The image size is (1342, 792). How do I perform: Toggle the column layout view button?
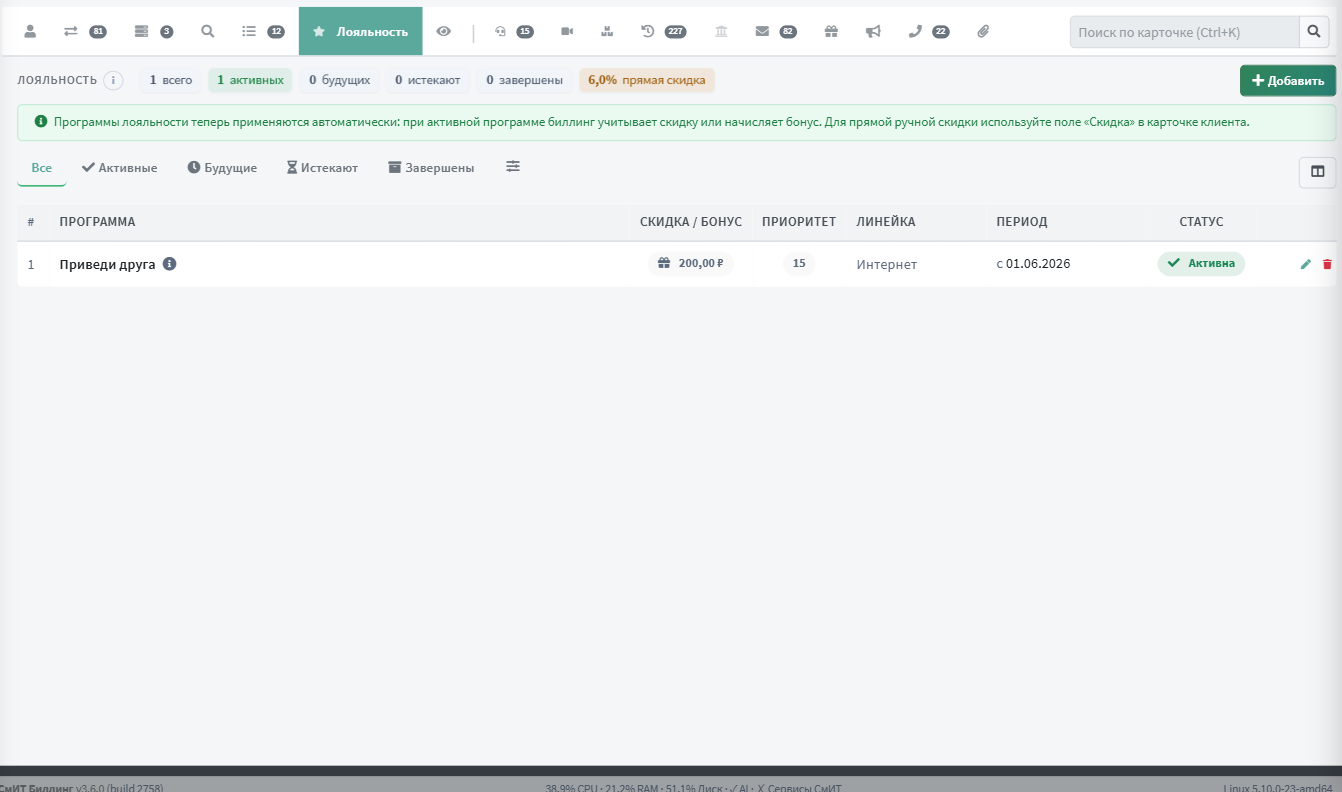[x=1317, y=172]
